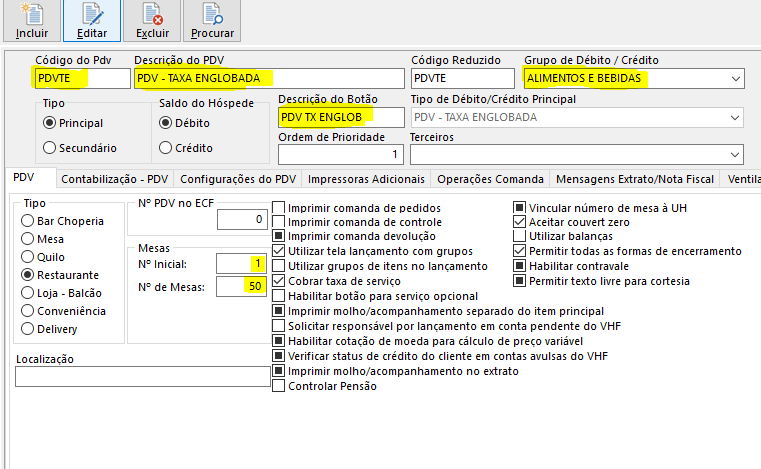Expand the Terceiros dropdown
This screenshot has width=761, height=469.
[735, 155]
